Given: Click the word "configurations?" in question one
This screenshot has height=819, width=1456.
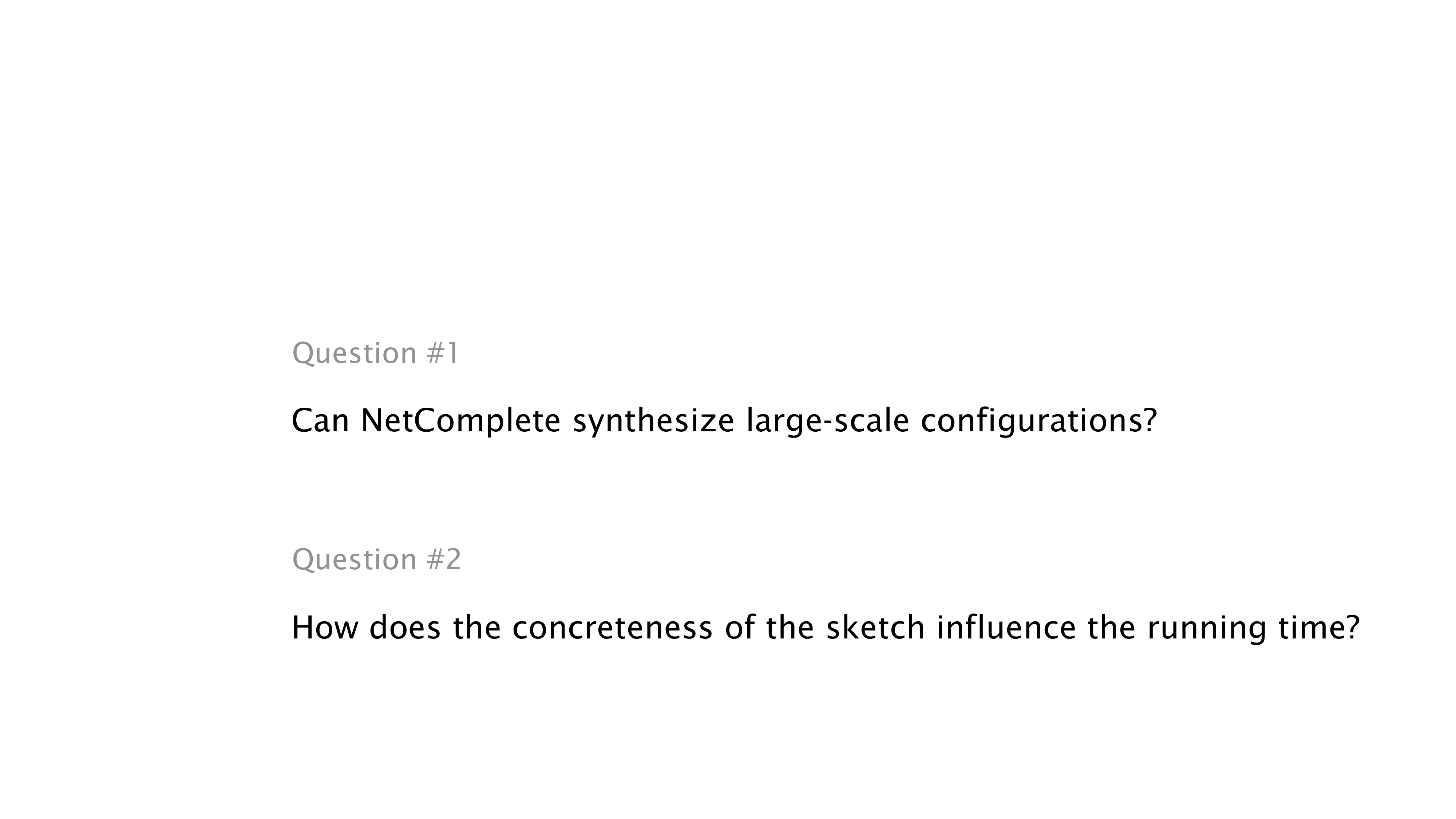Looking at the screenshot, I should coord(1039,422).
